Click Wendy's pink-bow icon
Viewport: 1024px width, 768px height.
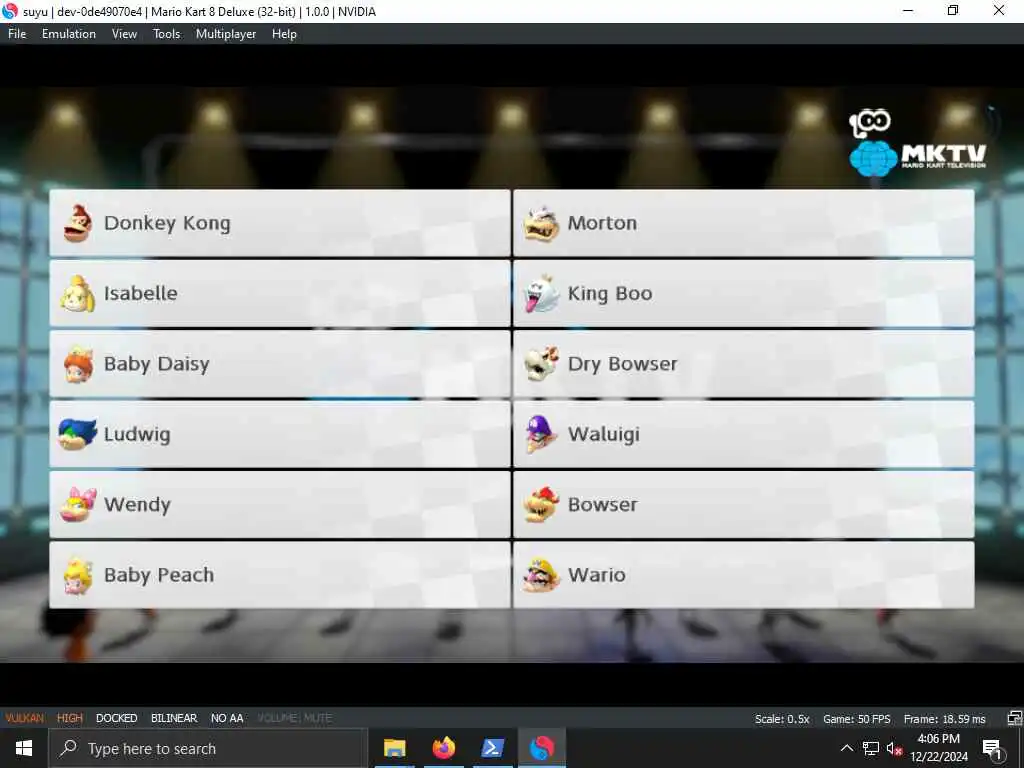[x=78, y=505]
